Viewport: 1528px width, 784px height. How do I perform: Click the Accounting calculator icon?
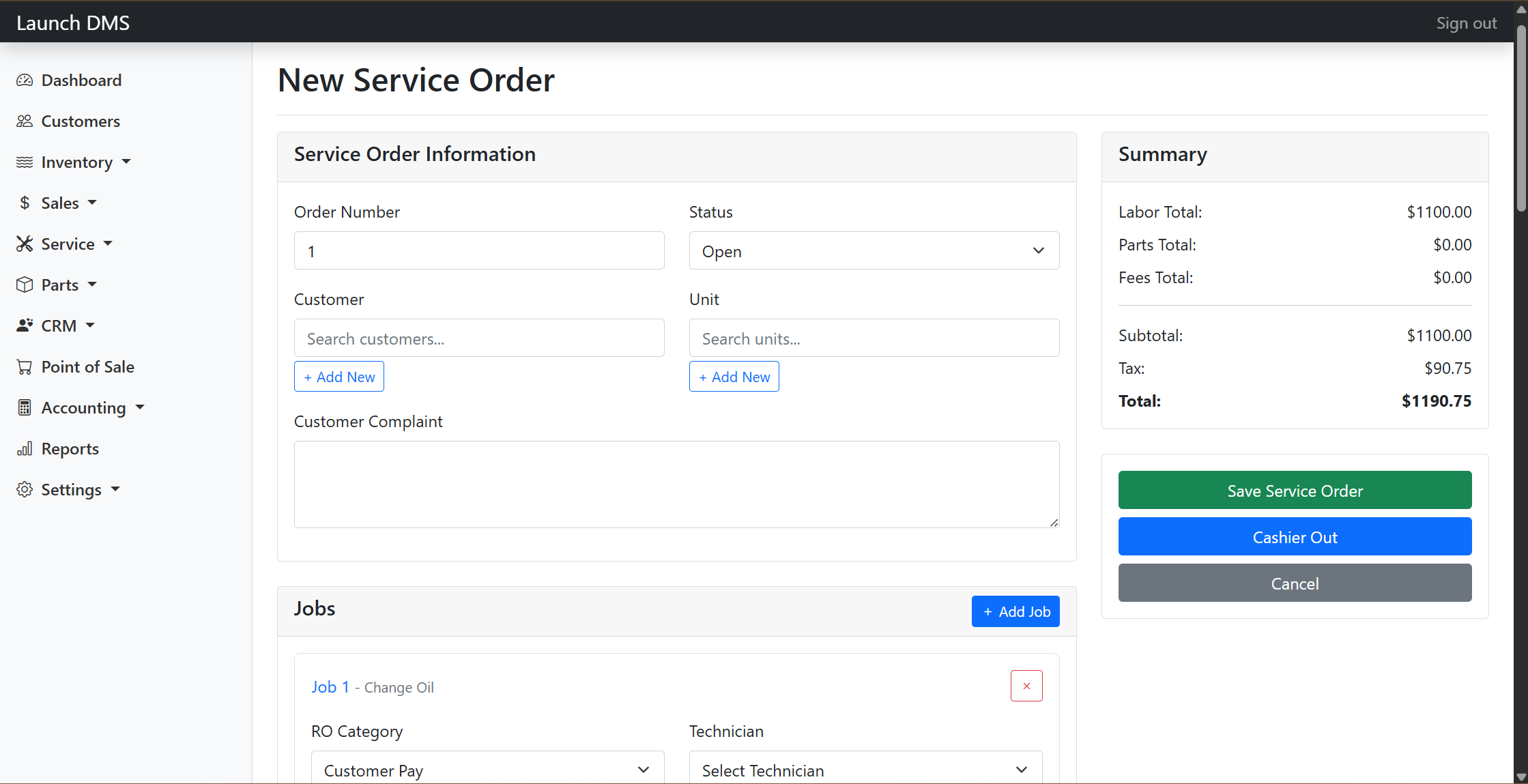[25, 407]
